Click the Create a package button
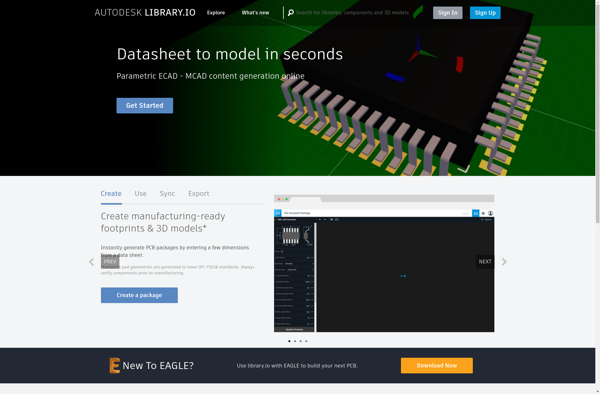The image size is (600, 394). click(x=139, y=295)
